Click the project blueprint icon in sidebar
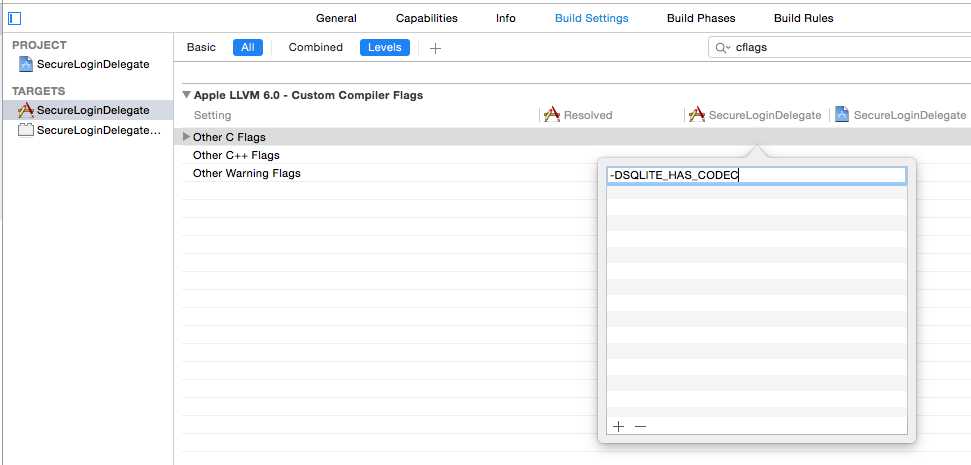 click(25, 64)
